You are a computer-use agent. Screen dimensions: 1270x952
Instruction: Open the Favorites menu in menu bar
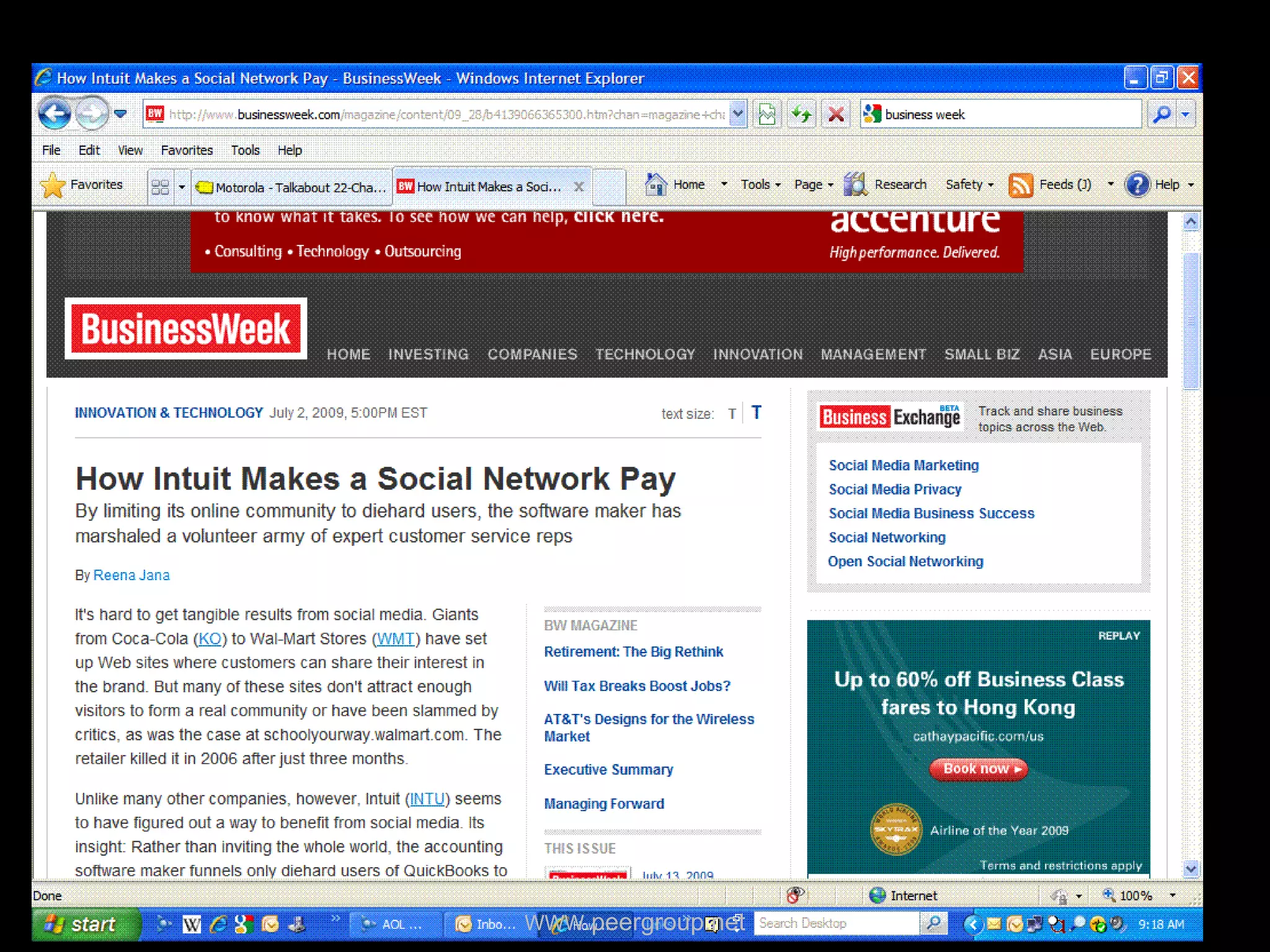[x=186, y=151]
